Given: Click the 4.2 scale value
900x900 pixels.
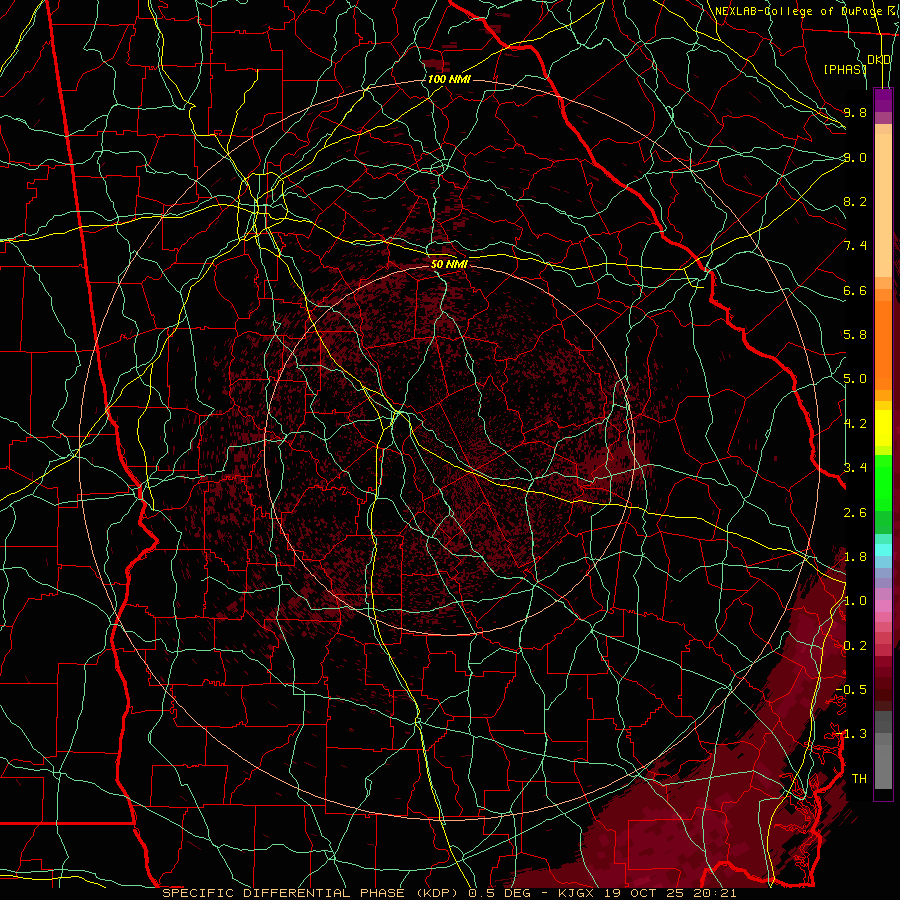Looking at the screenshot, I should 855,424.
